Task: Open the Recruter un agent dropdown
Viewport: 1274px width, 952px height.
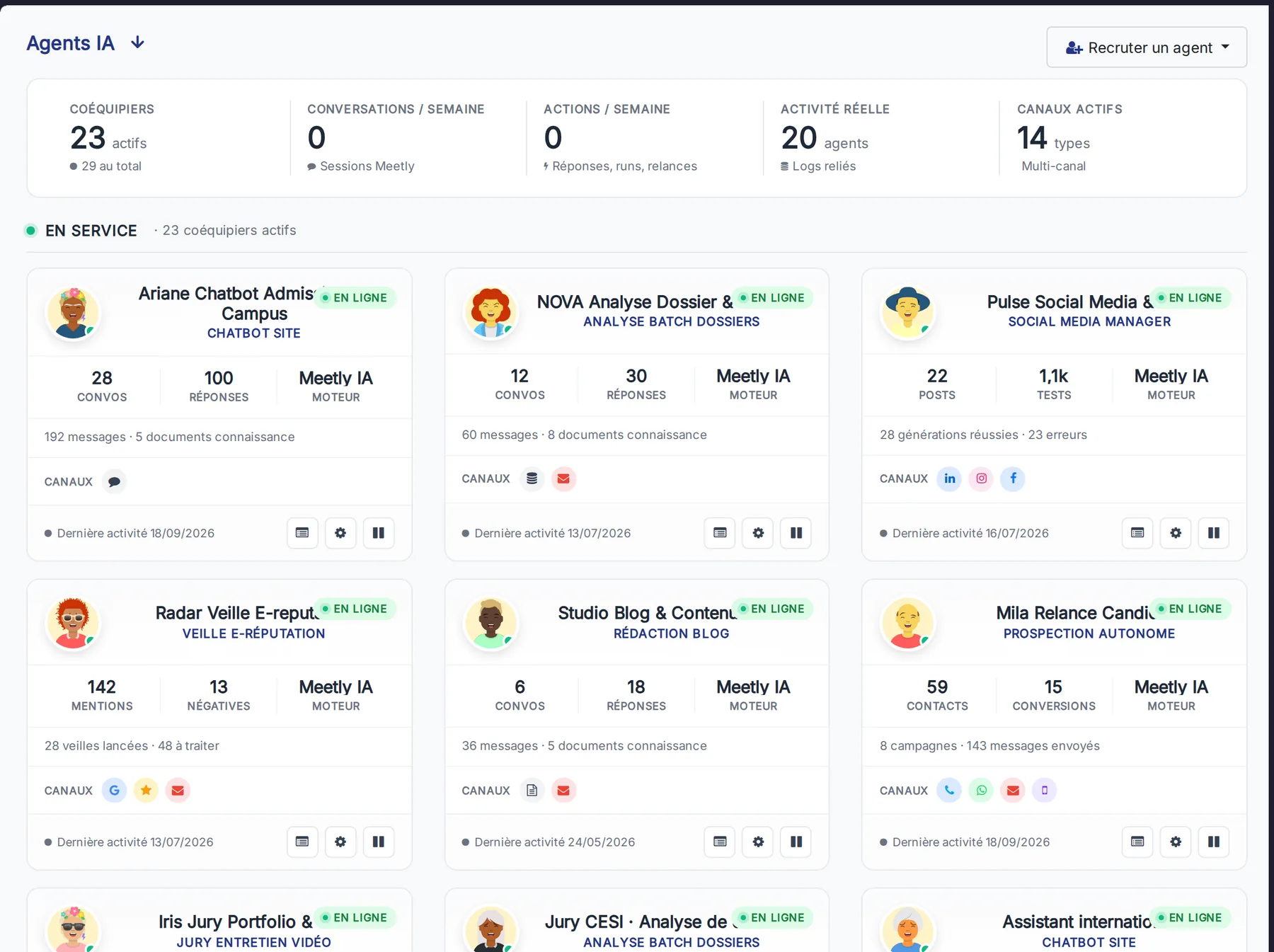Action: [1147, 47]
